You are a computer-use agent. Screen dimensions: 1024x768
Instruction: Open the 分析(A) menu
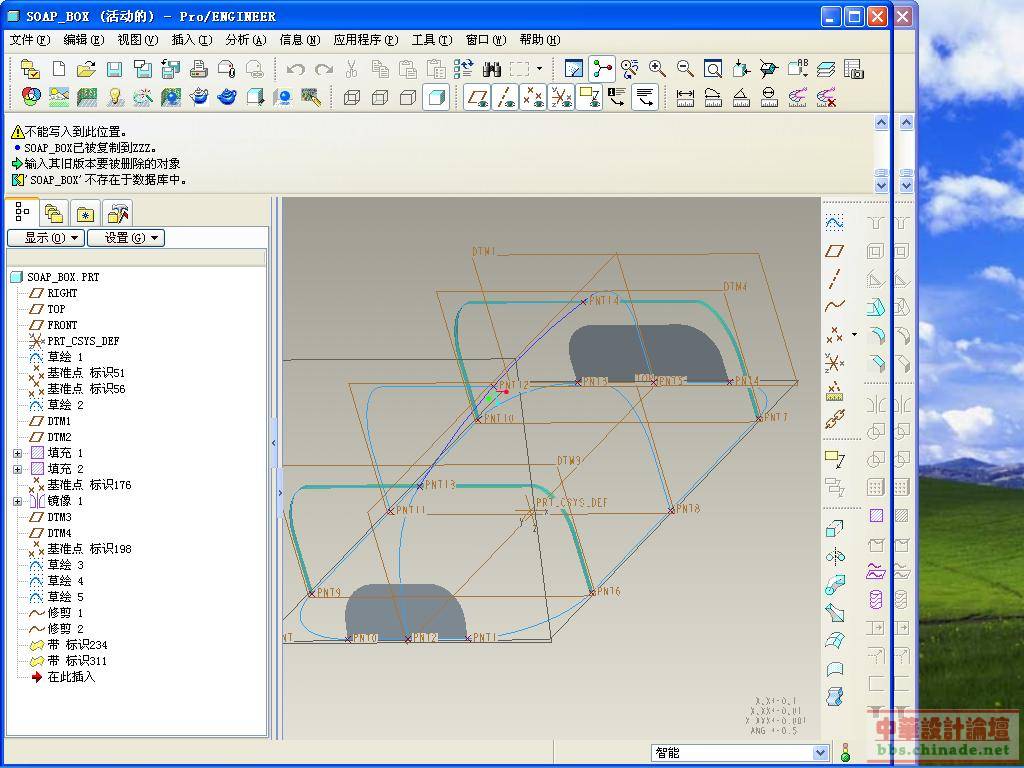[x=246, y=40]
